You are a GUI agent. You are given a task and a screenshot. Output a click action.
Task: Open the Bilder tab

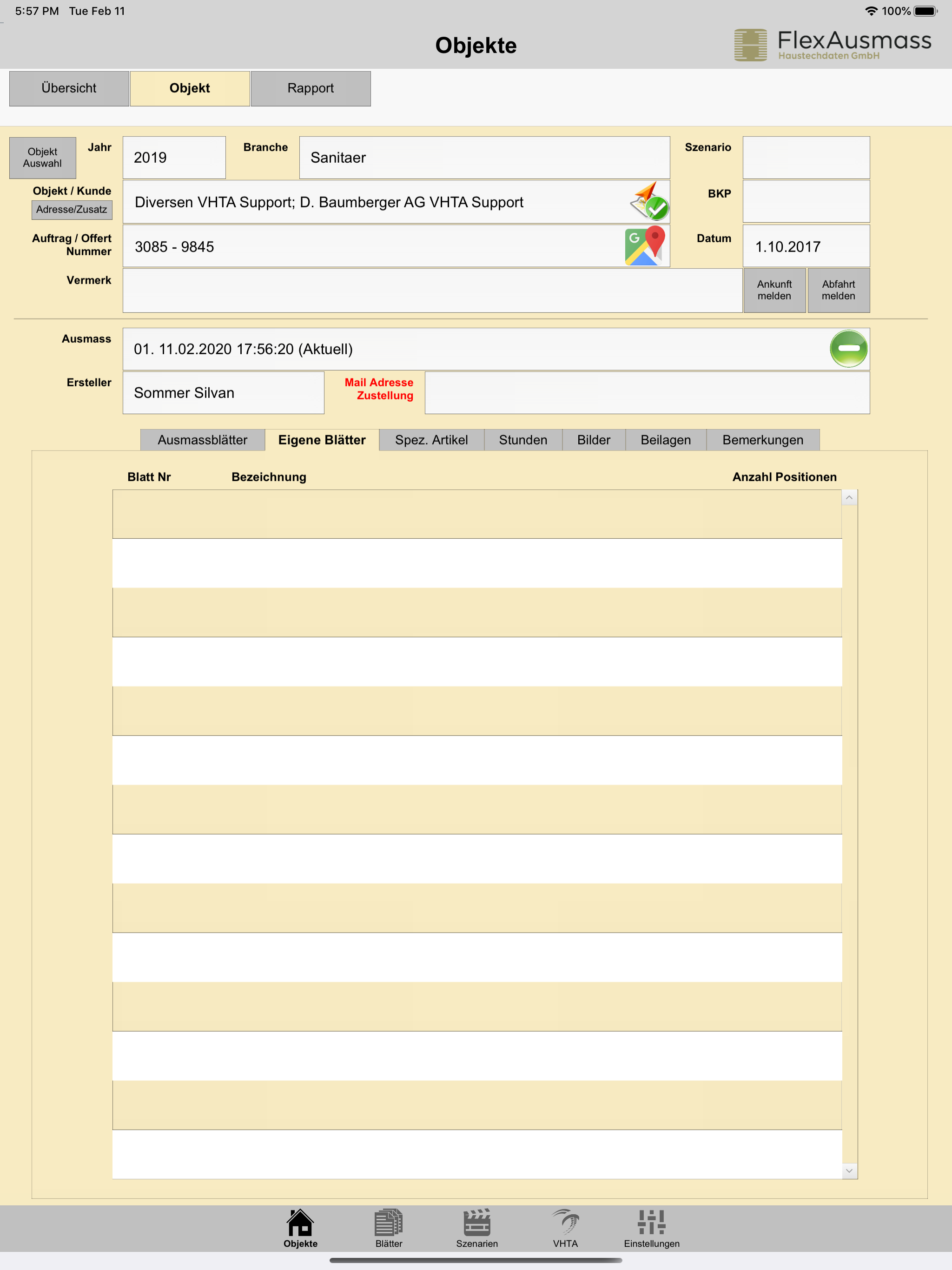[594, 440]
